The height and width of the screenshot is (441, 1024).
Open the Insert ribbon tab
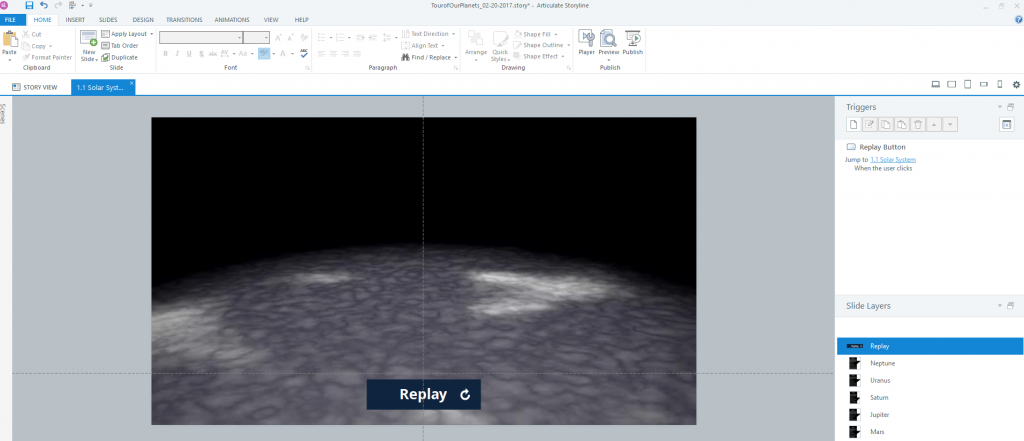click(x=75, y=19)
